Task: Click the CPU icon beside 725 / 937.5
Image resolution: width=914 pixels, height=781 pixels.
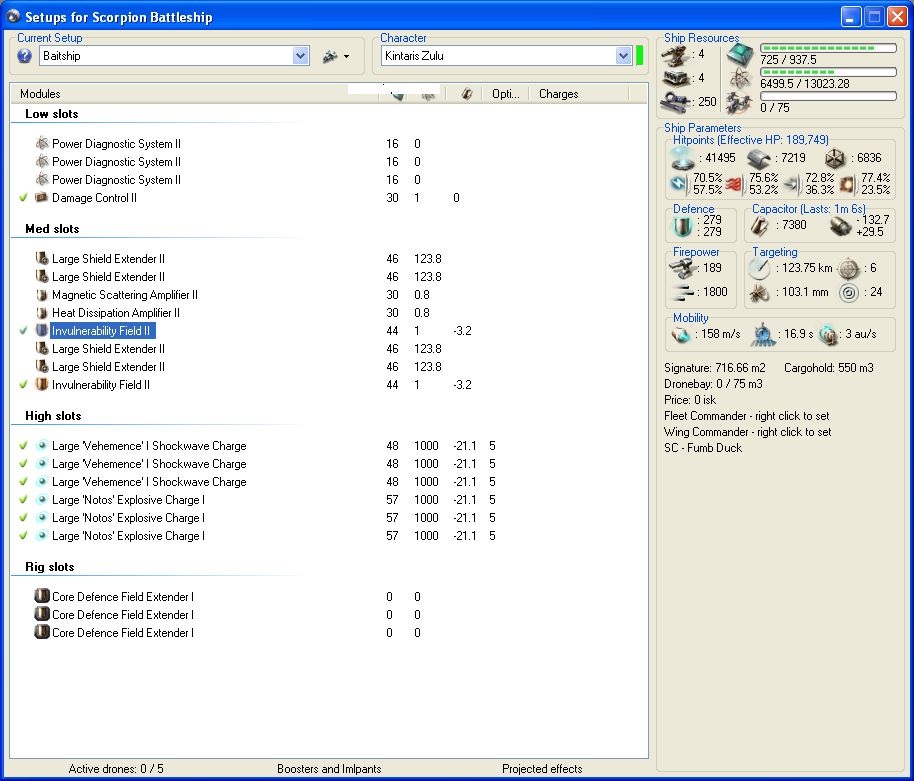Action: (740, 55)
